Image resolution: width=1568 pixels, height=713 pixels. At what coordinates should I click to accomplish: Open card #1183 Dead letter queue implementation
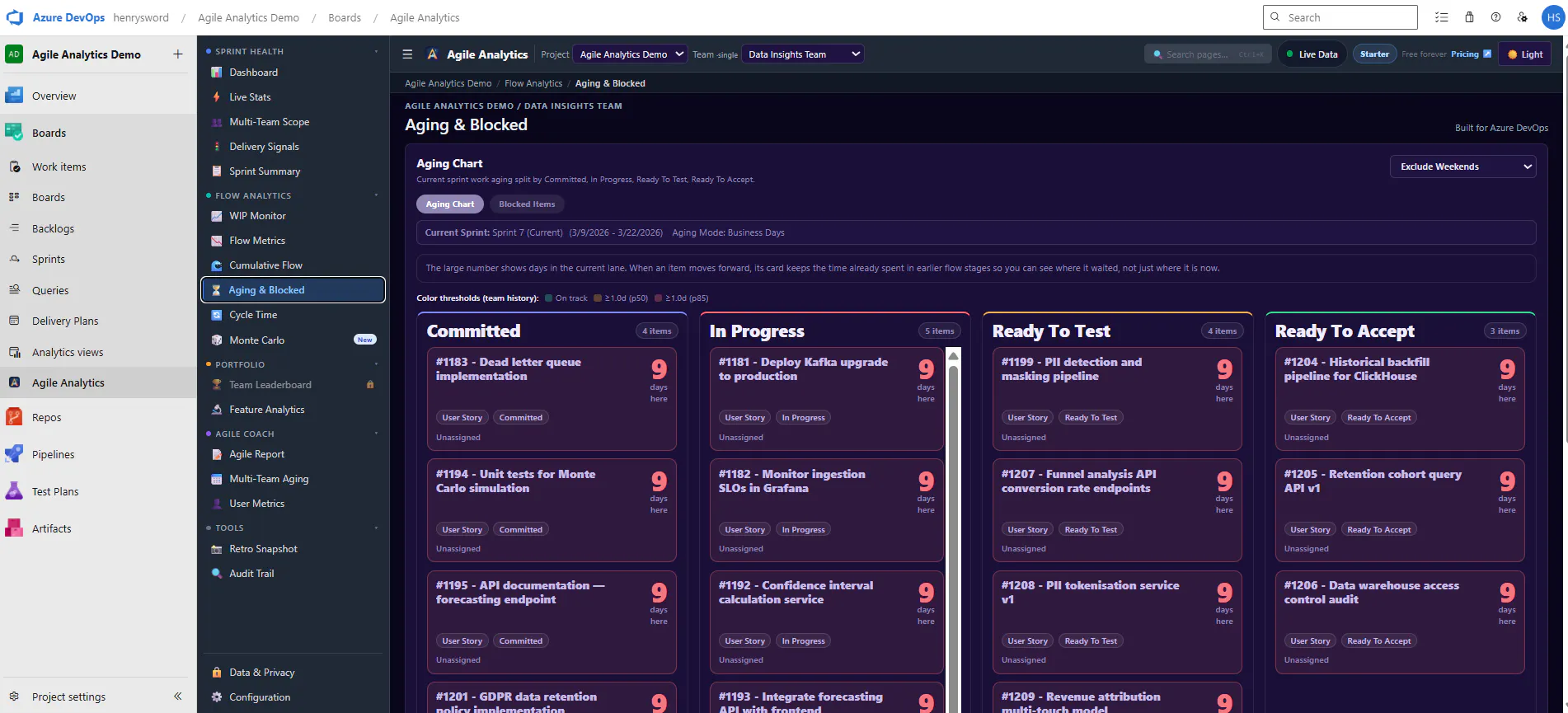tap(552, 399)
